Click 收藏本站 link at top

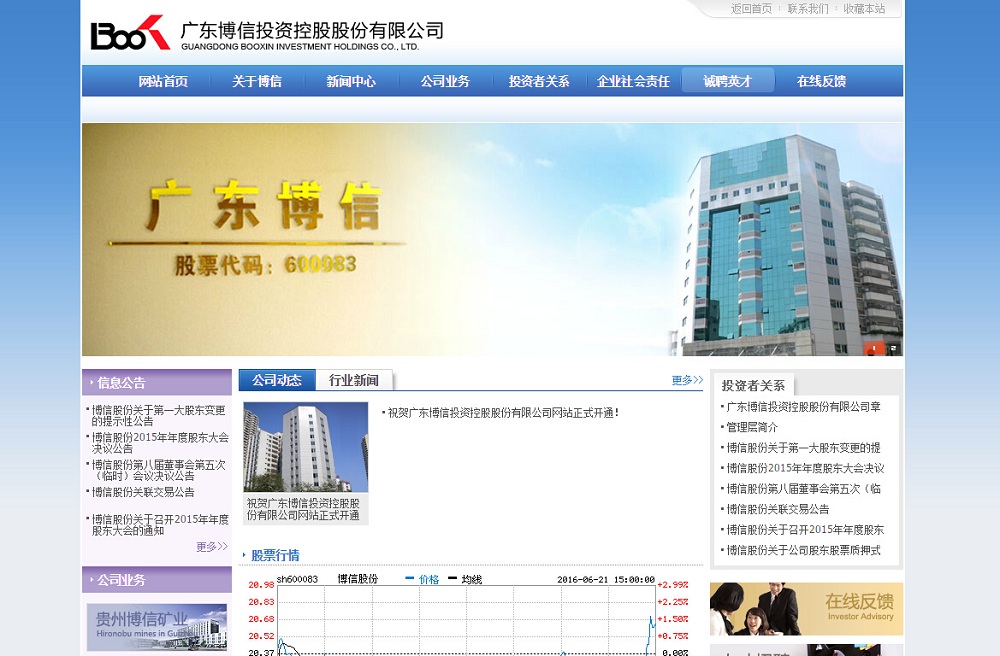pyautogui.click(x=864, y=9)
